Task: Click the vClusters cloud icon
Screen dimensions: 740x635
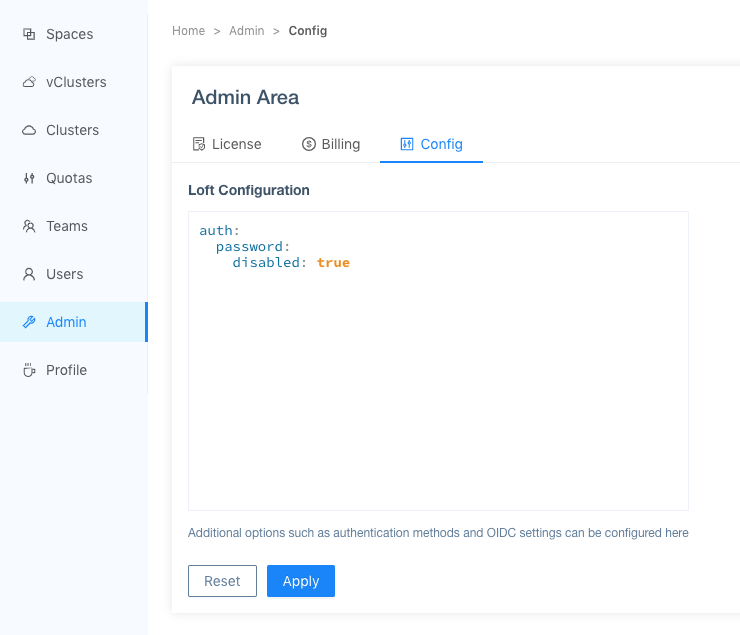Action: [29, 82]
